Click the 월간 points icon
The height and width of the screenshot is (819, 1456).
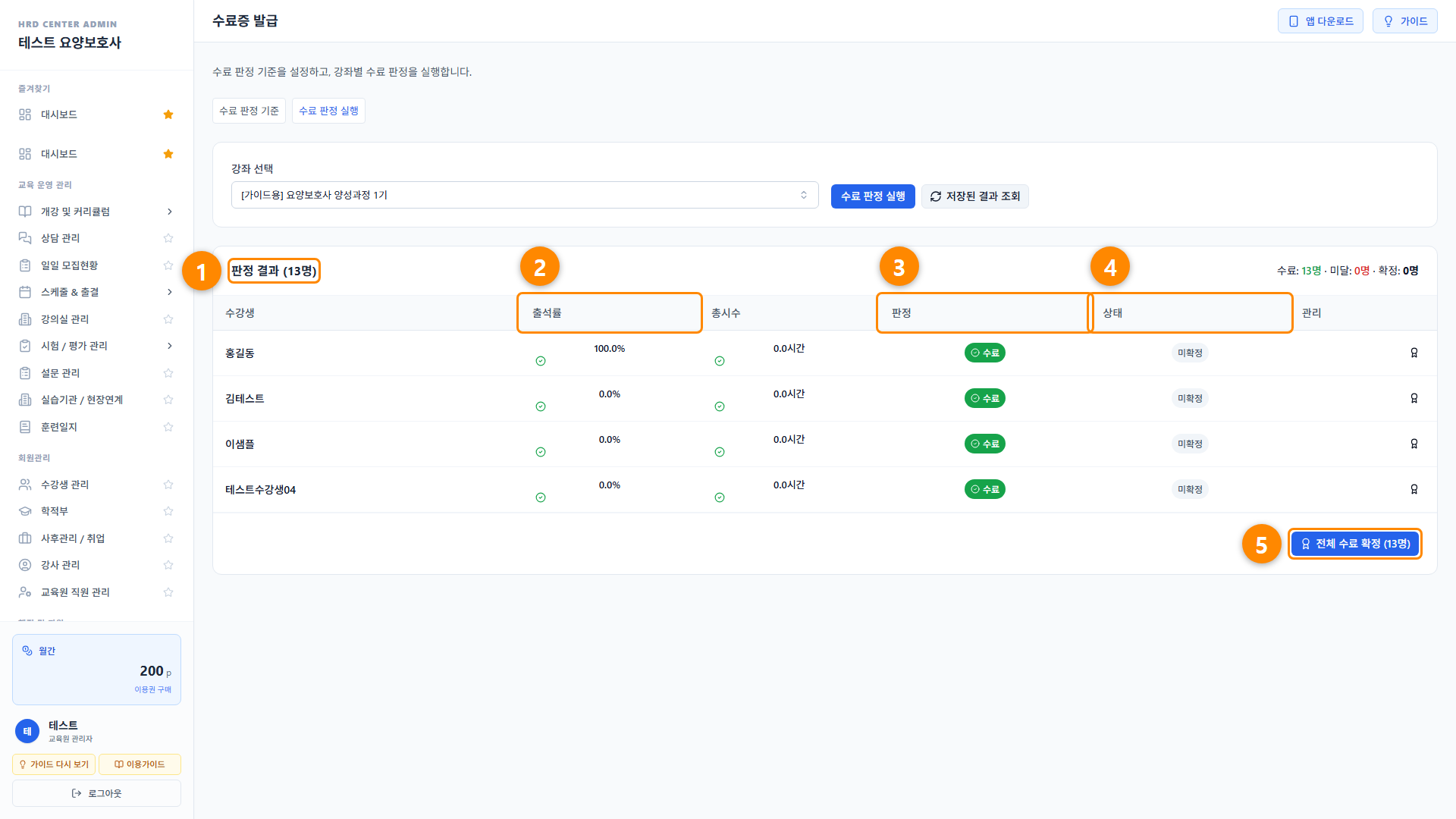(27, 651)
